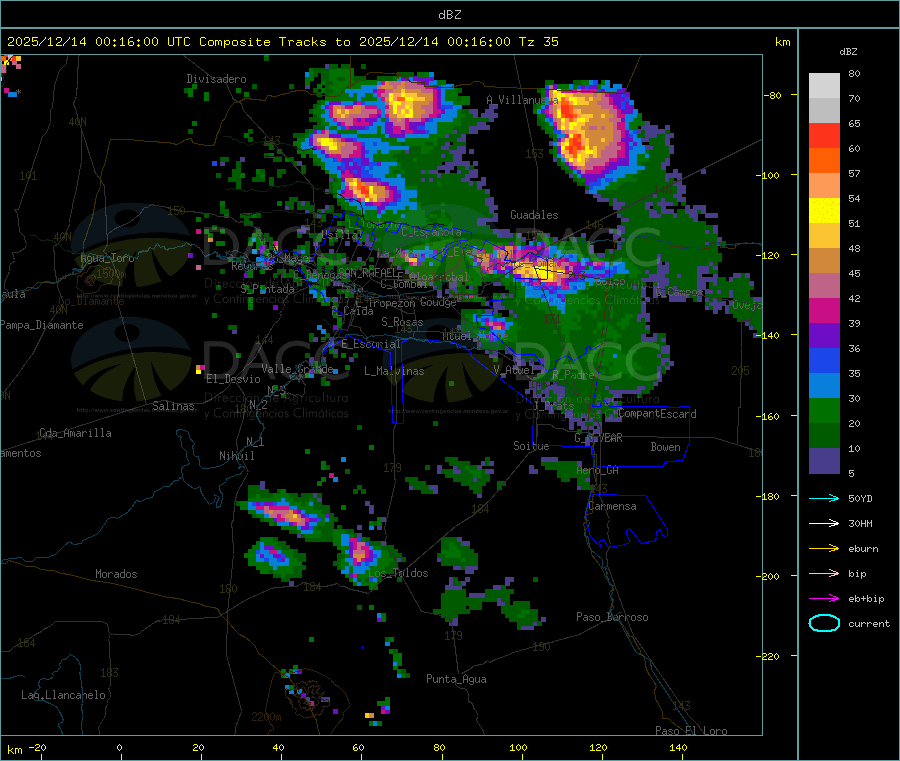Click the 'Guadales' map label
The height and width of the screenshot is (761, 900).
click(534, 215)
